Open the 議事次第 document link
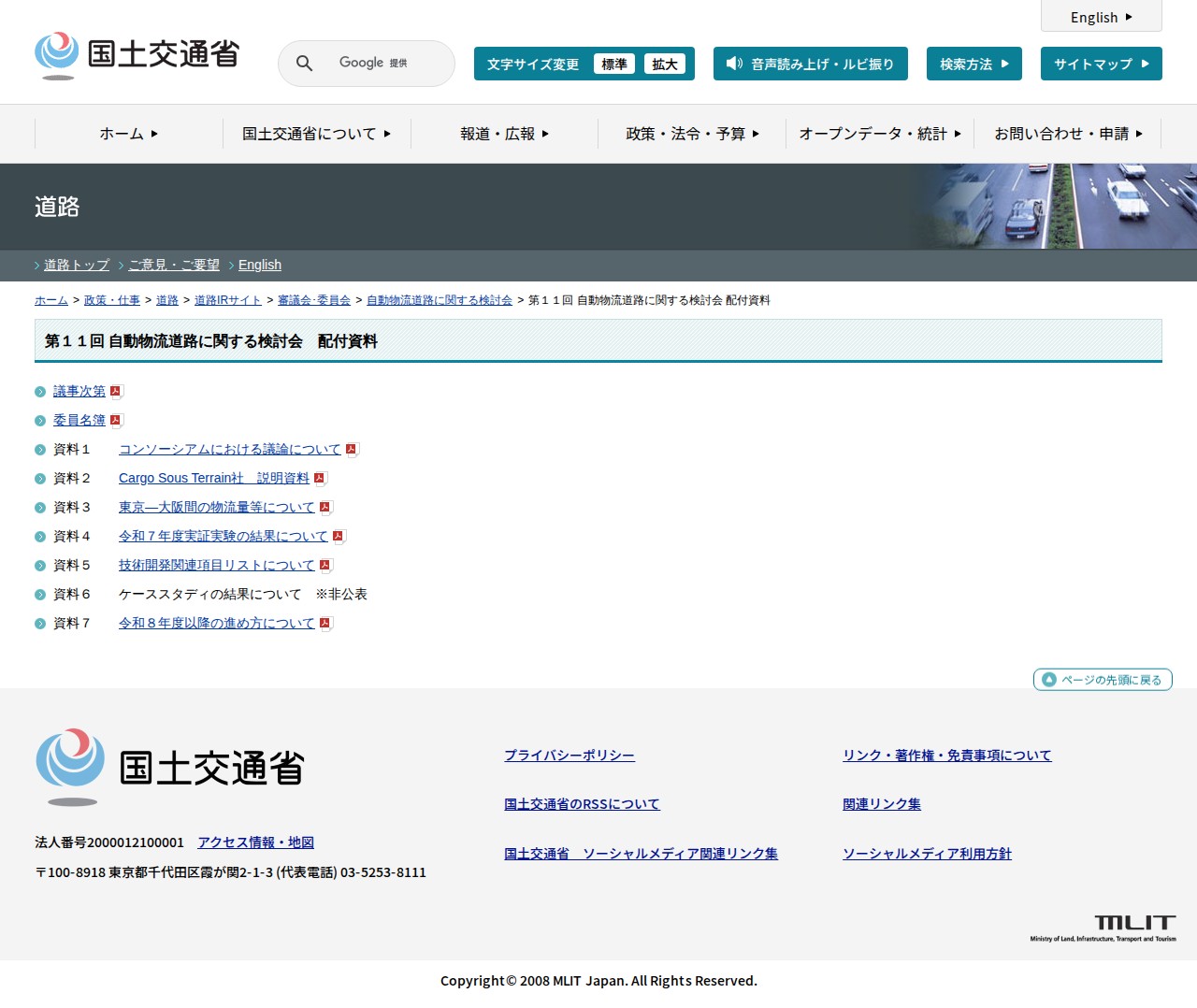 point(79,392)
